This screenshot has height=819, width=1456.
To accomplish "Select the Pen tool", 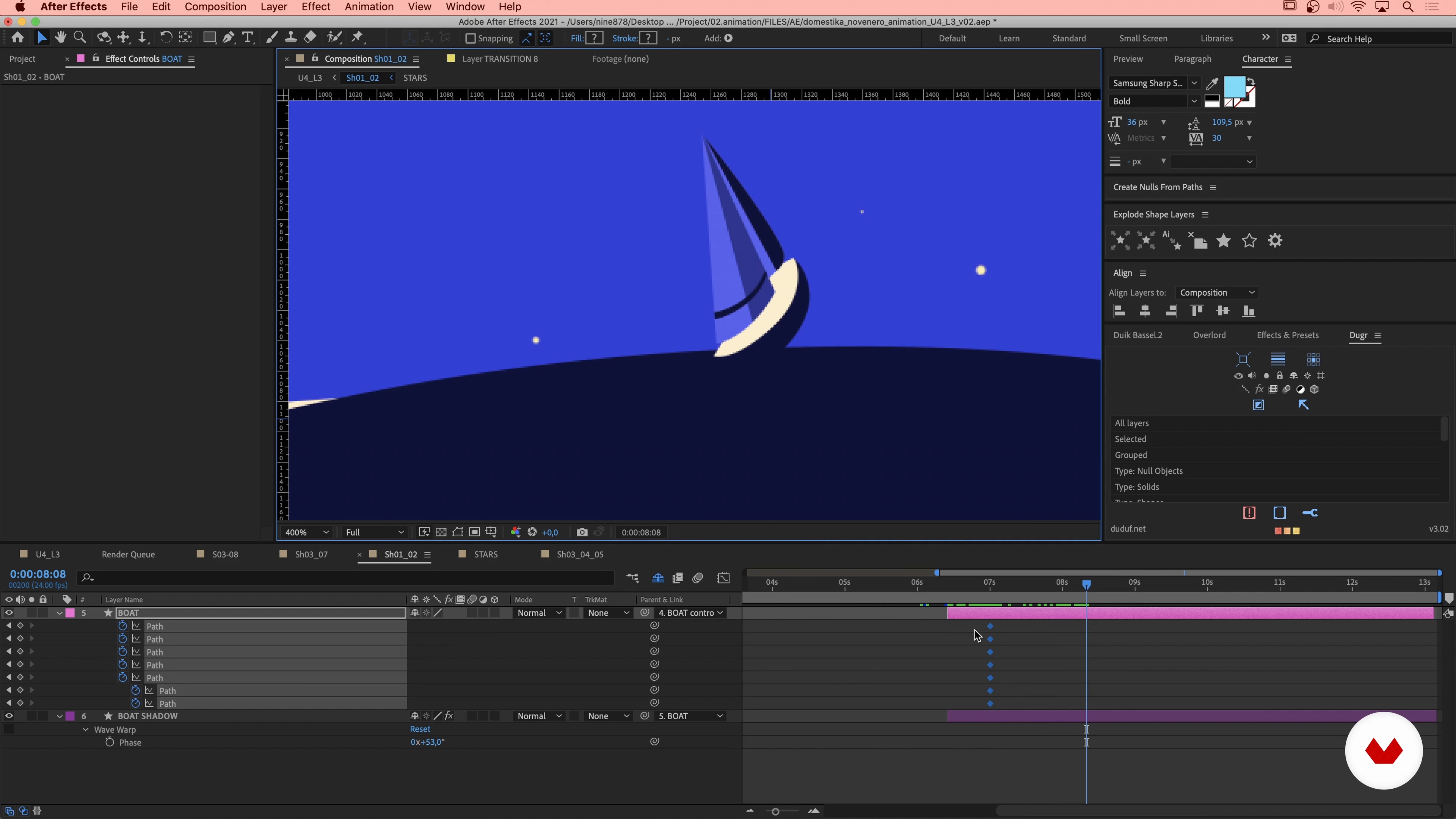I will pos(228,38).
